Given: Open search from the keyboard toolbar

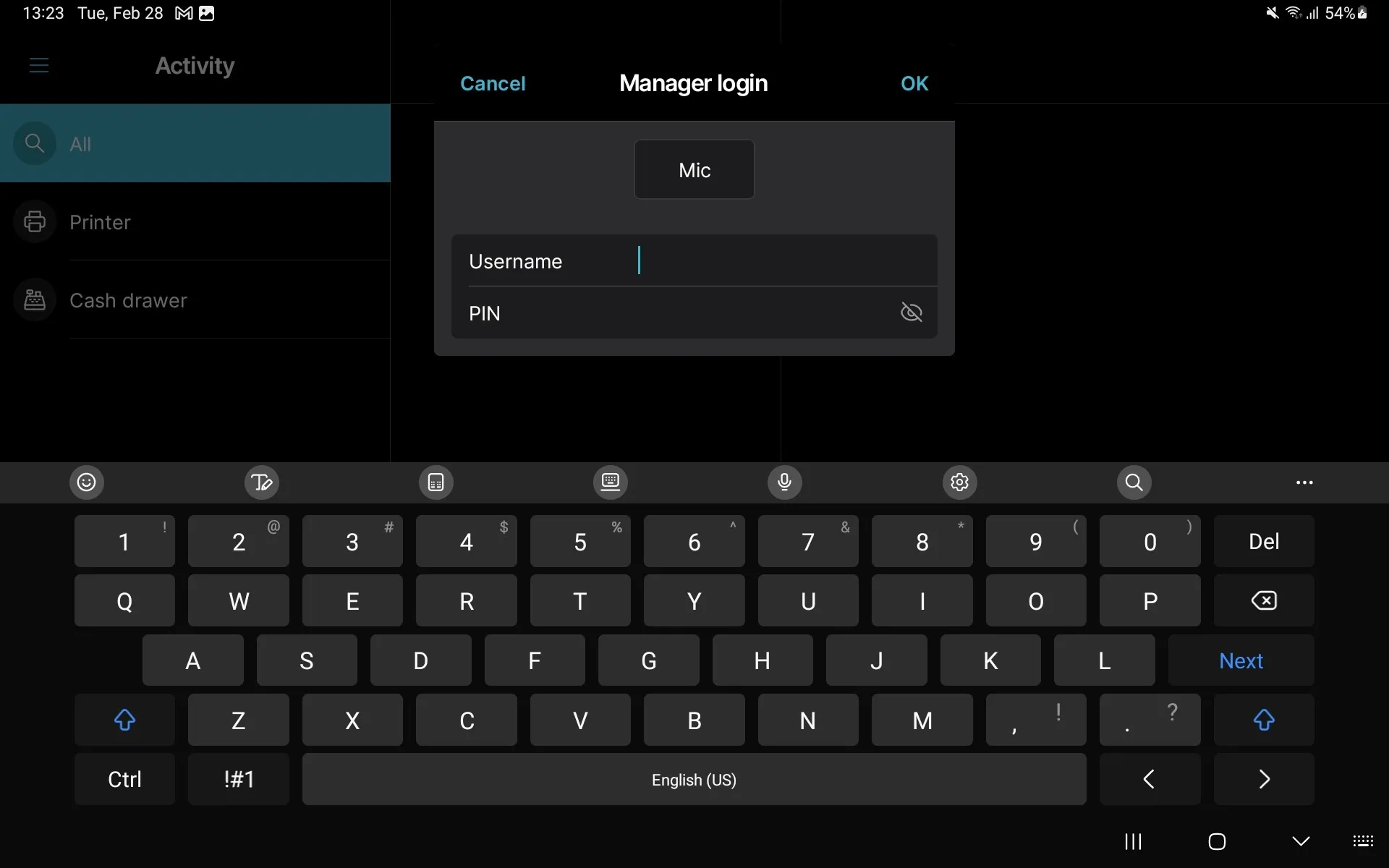Looking at the screenshot, I should pos(1134,482).
